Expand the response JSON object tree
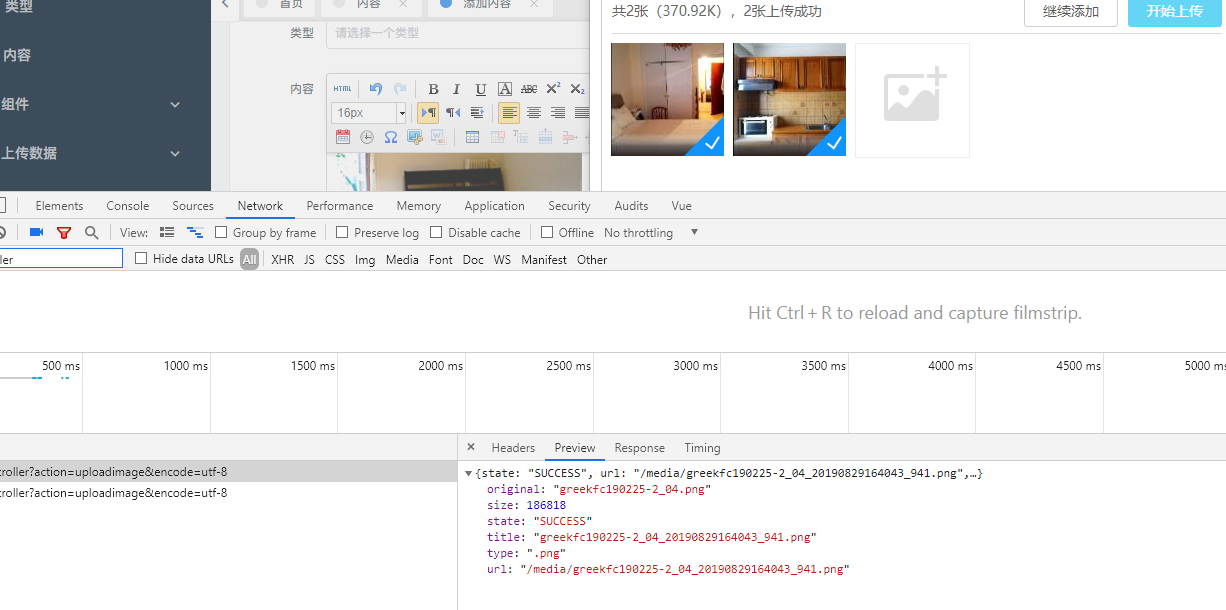This screenshot has height=610, width=1226. [x=469, y=473]
